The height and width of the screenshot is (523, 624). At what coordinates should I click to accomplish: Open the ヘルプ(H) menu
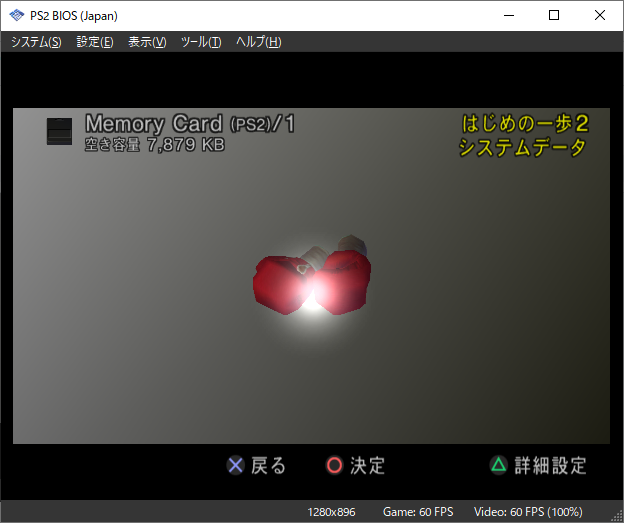click(x=258, y=42)
